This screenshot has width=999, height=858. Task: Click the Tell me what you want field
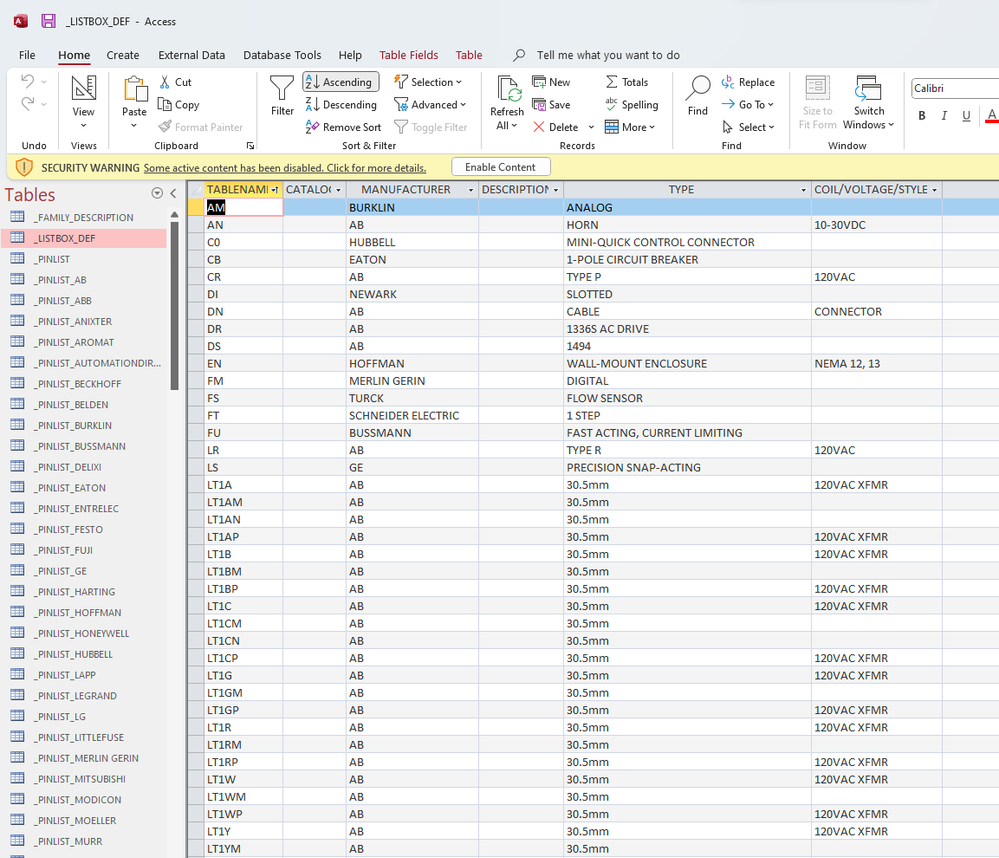(608, 55)
